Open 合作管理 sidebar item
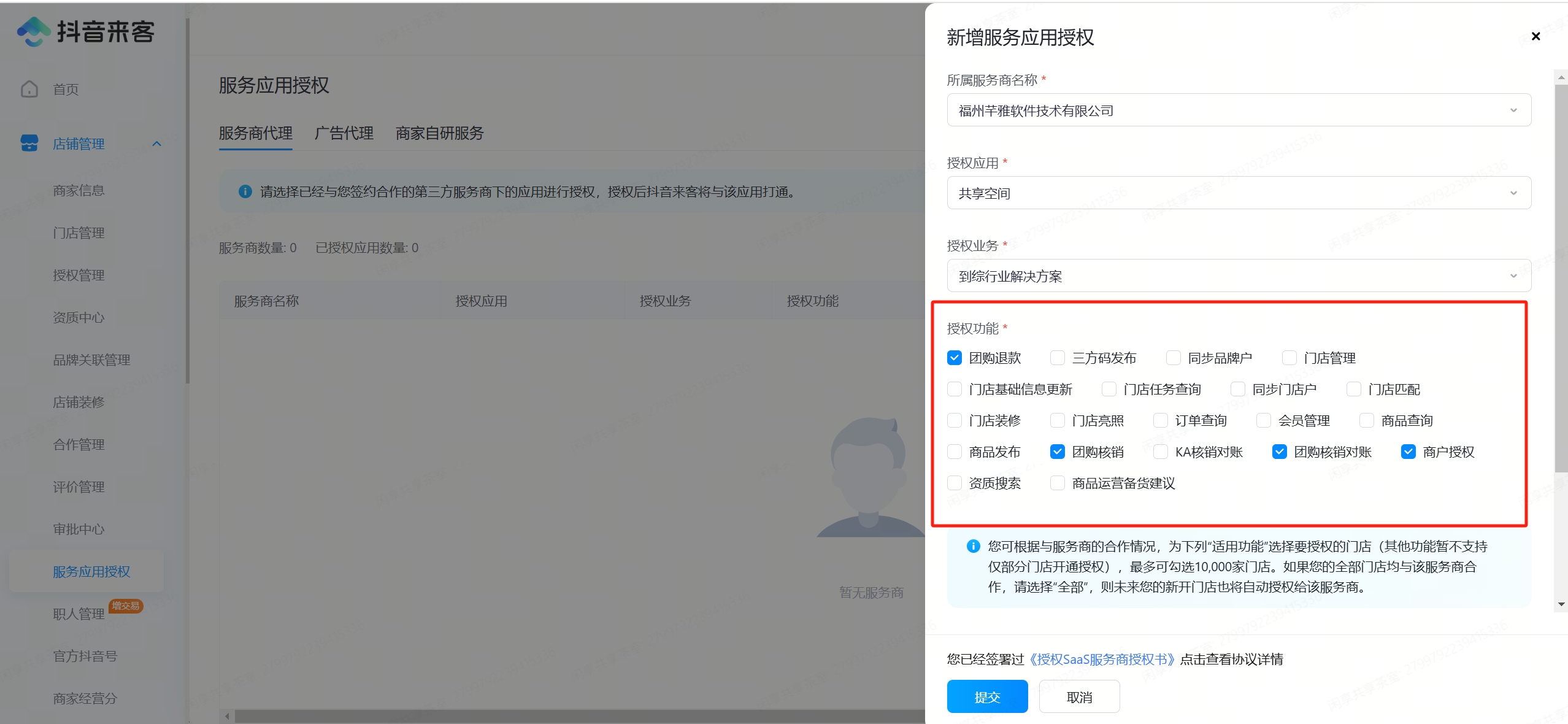The width and height of the screenshot is (1568, 724). (79, 445)
